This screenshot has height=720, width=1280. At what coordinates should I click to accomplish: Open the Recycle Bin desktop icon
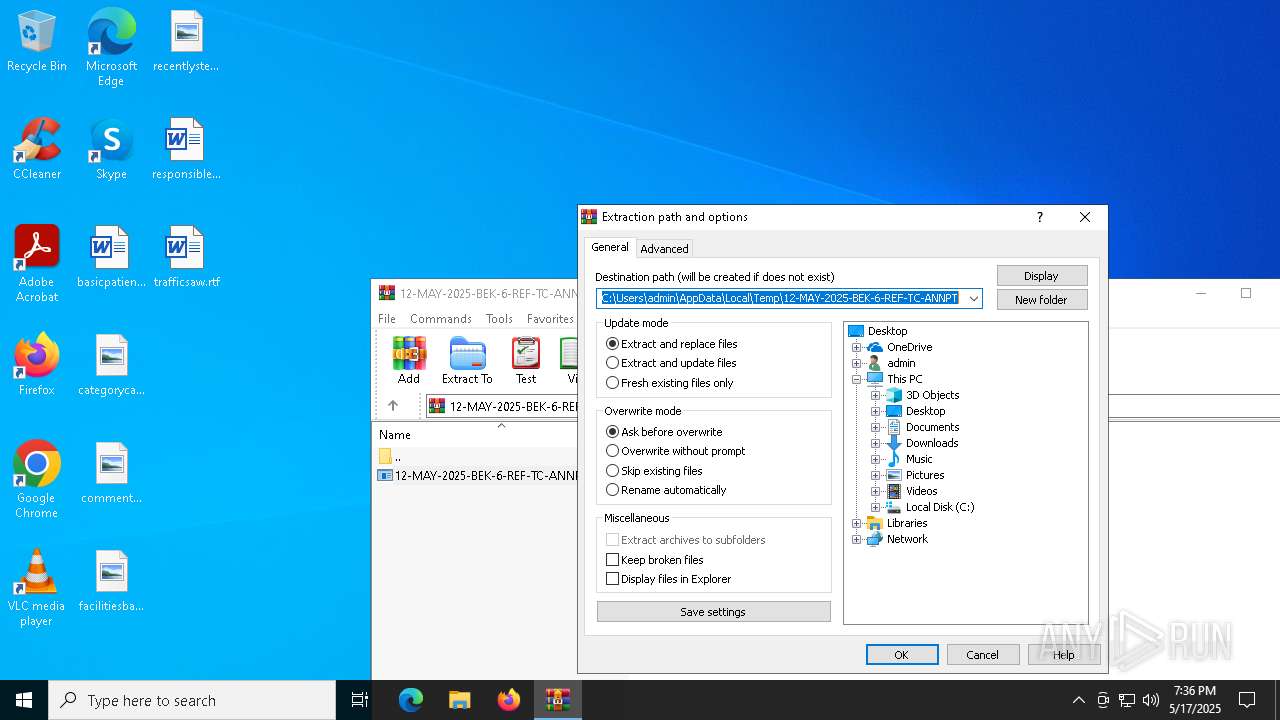tap(37, 42)
